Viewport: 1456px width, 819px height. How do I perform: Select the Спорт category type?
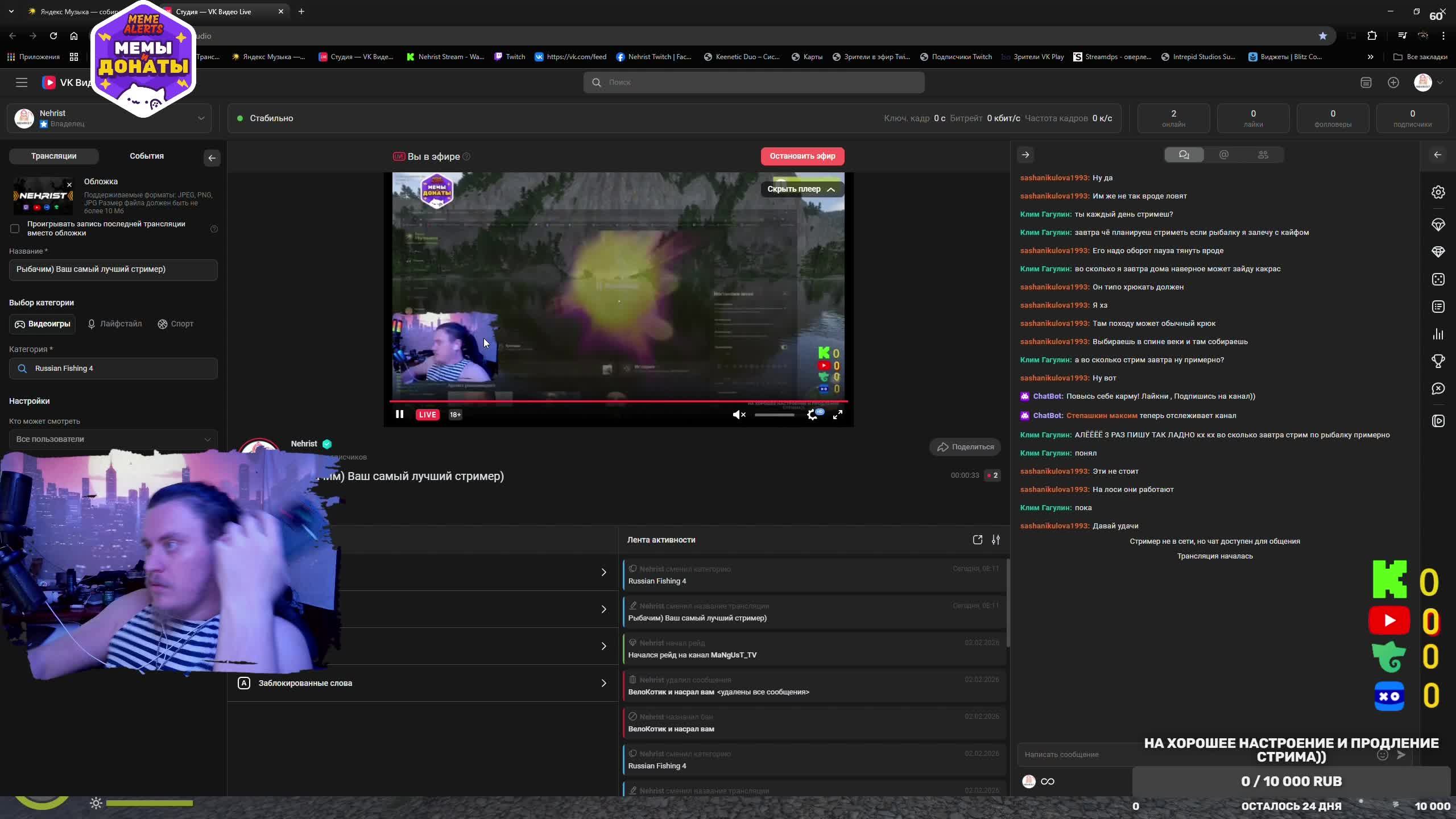(x=175, y=324)
